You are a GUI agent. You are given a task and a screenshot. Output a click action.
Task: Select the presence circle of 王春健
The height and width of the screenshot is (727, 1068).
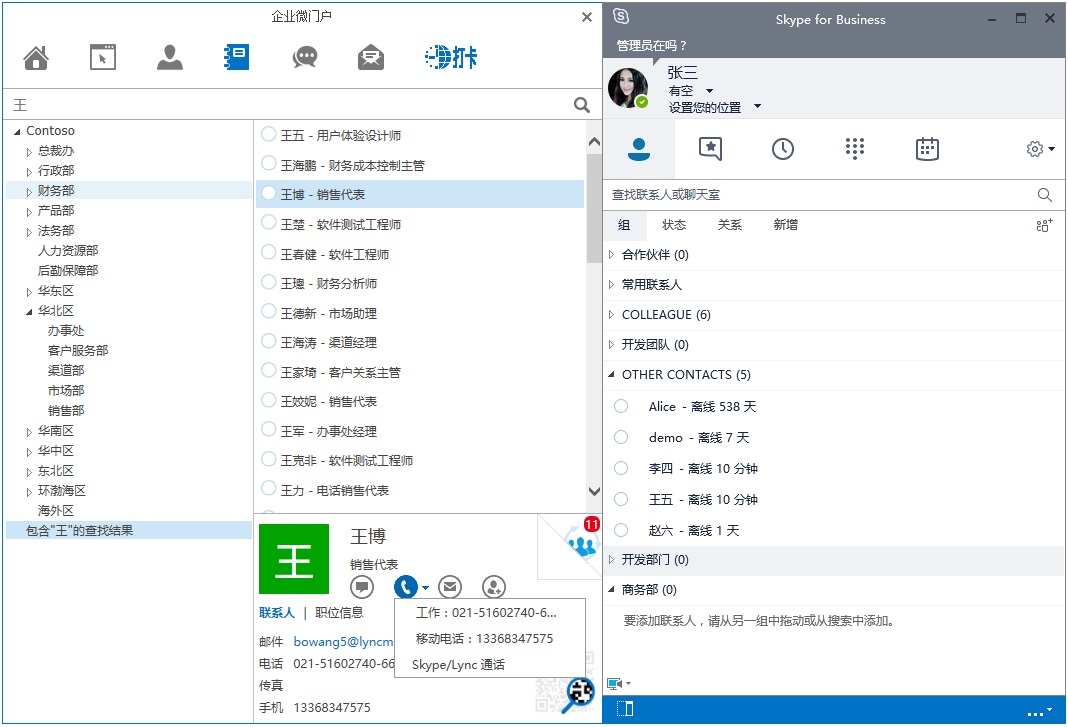click(268, 253)
